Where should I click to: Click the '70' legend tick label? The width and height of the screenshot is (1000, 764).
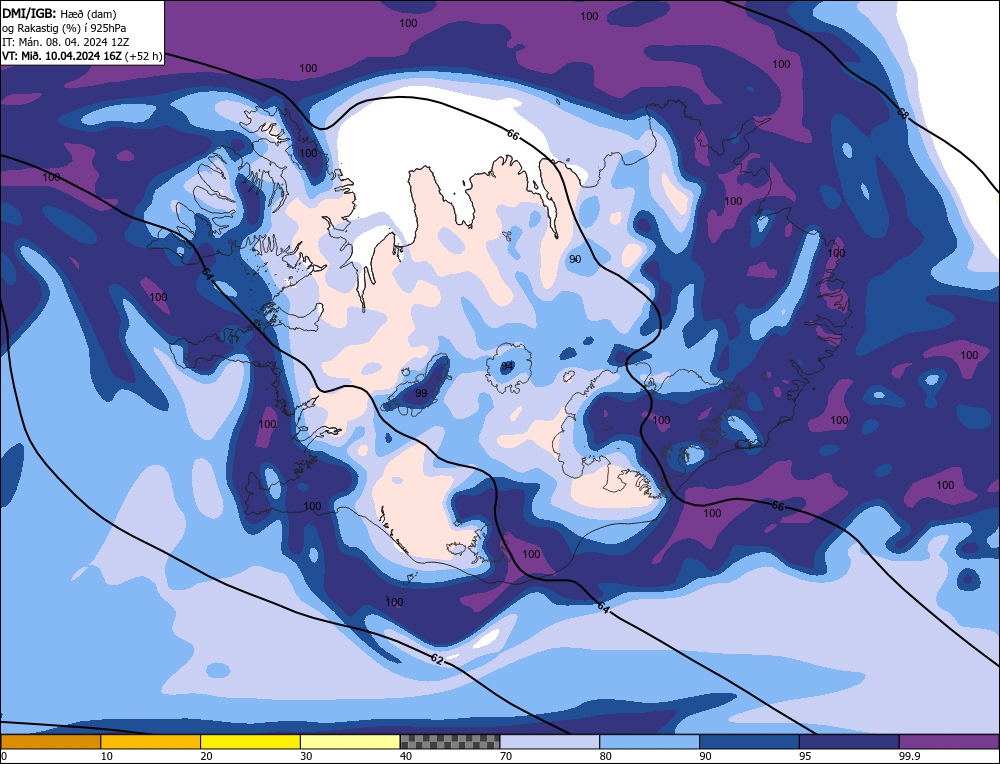(506, 756)
